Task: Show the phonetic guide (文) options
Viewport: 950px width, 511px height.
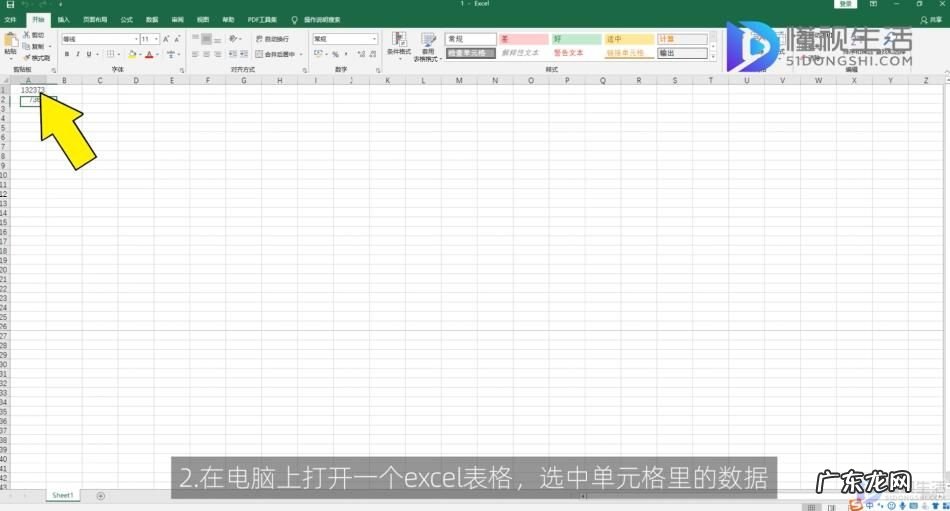Action: pyautogui.click(x=171, y=55)
